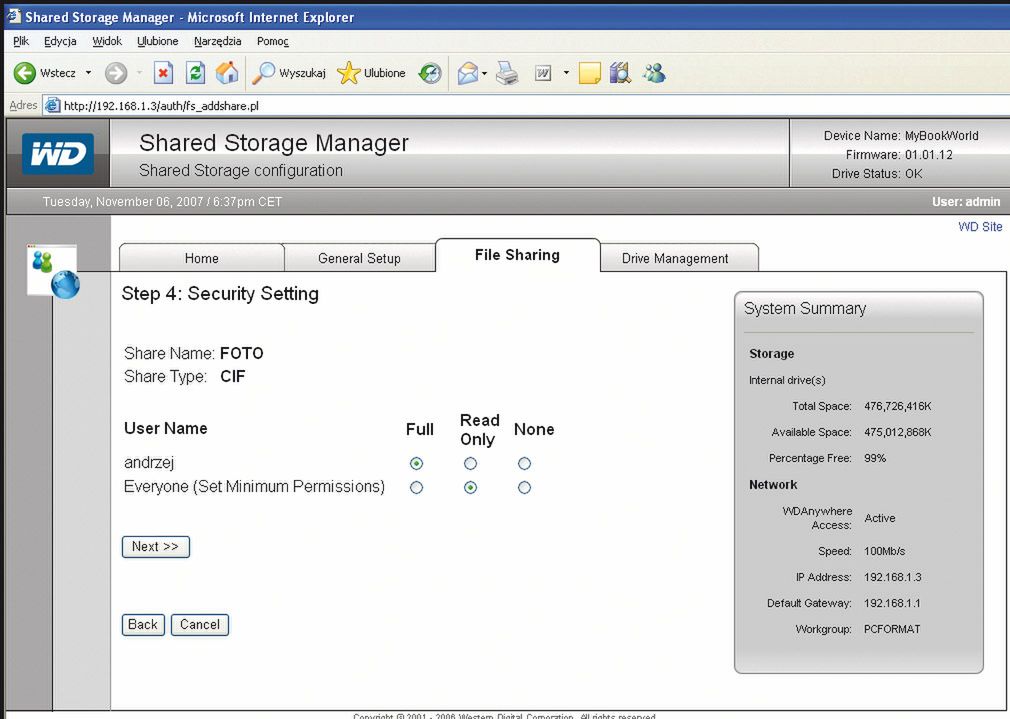Click the Drive Status: OK text

point(877,173)
